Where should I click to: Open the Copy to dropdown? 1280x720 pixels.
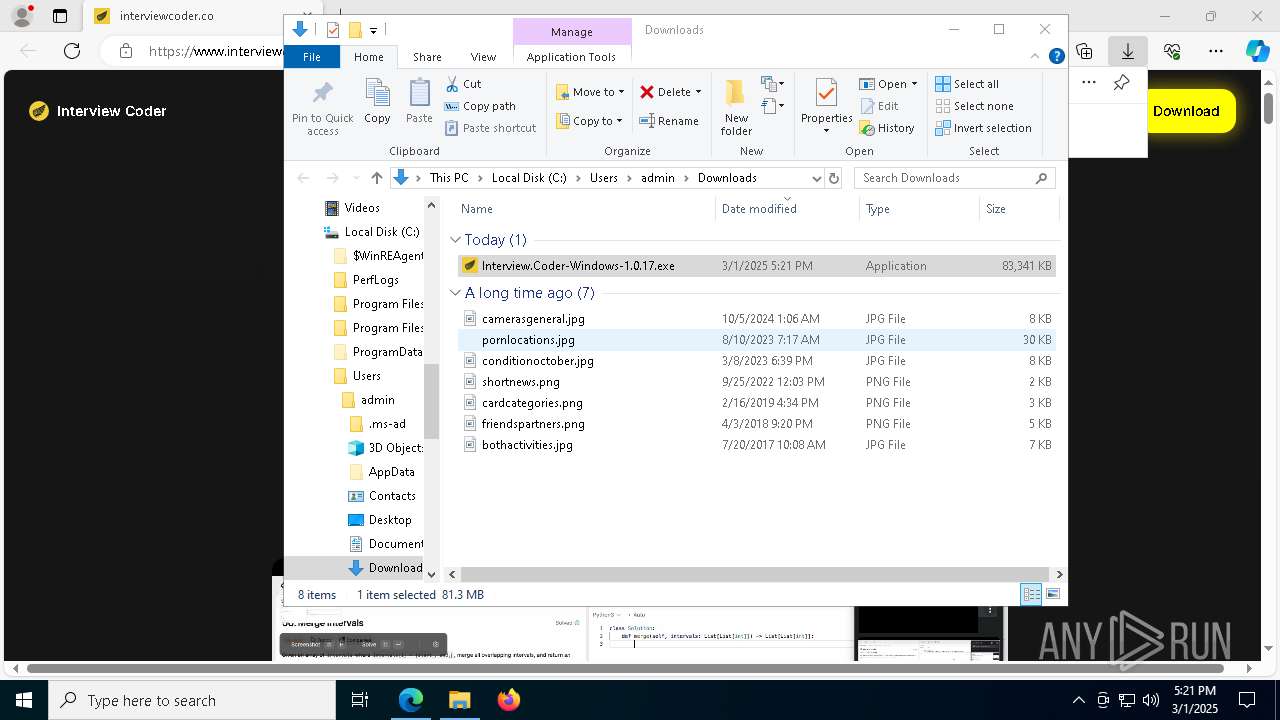[590, 121]
